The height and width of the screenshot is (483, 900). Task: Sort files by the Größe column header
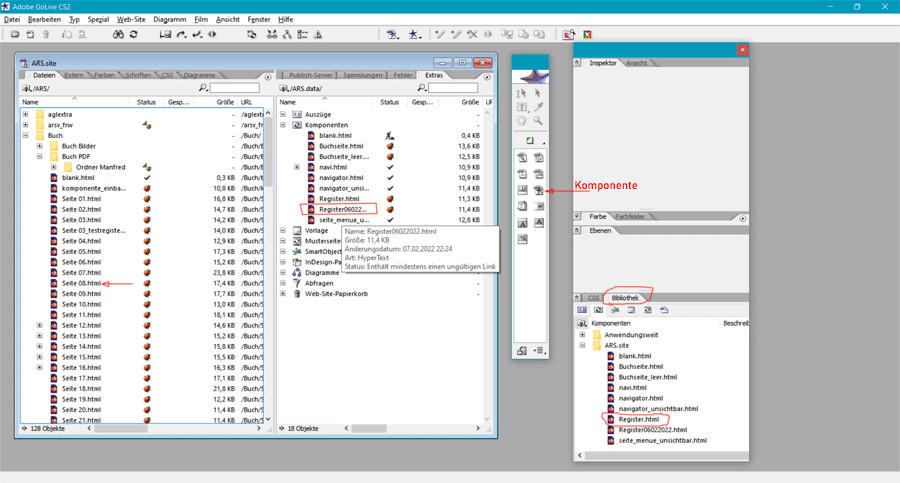click(x=225, y=102)
